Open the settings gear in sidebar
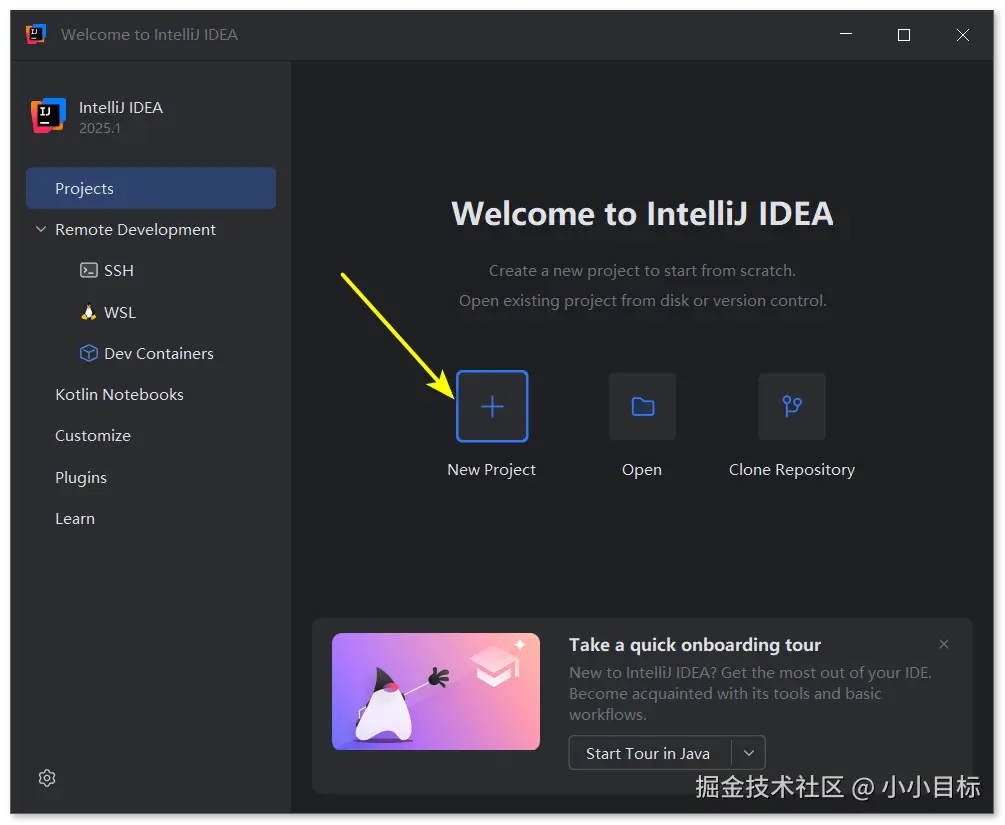This screenshot has width=1005, height=825. click(x=47, y=778)
